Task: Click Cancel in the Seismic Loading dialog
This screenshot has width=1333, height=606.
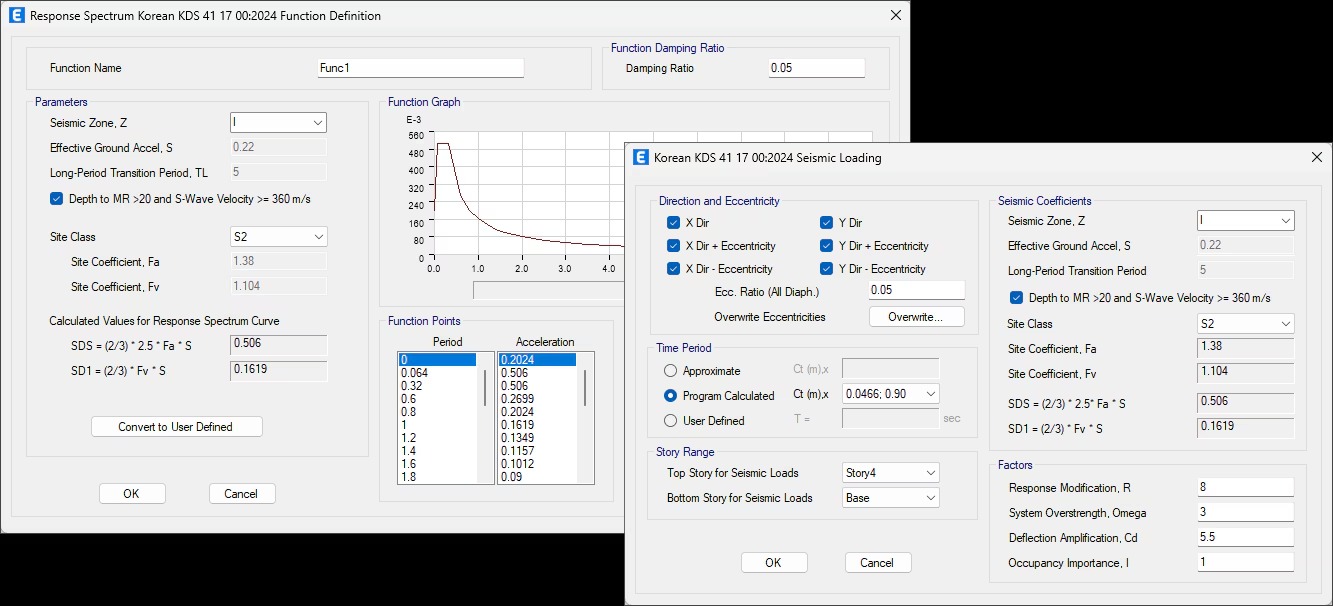Action: 877,563
